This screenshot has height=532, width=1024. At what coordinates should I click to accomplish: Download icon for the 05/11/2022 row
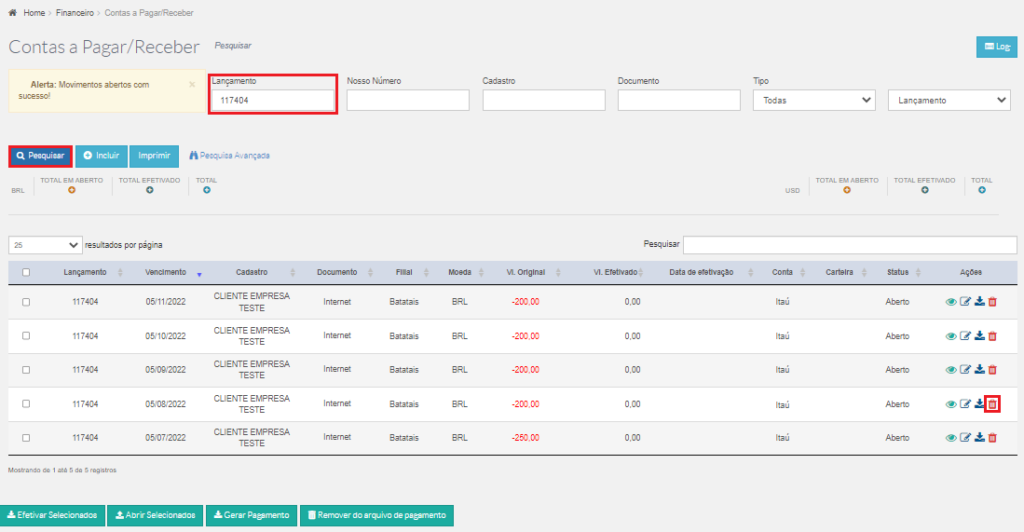click(980, 302)
